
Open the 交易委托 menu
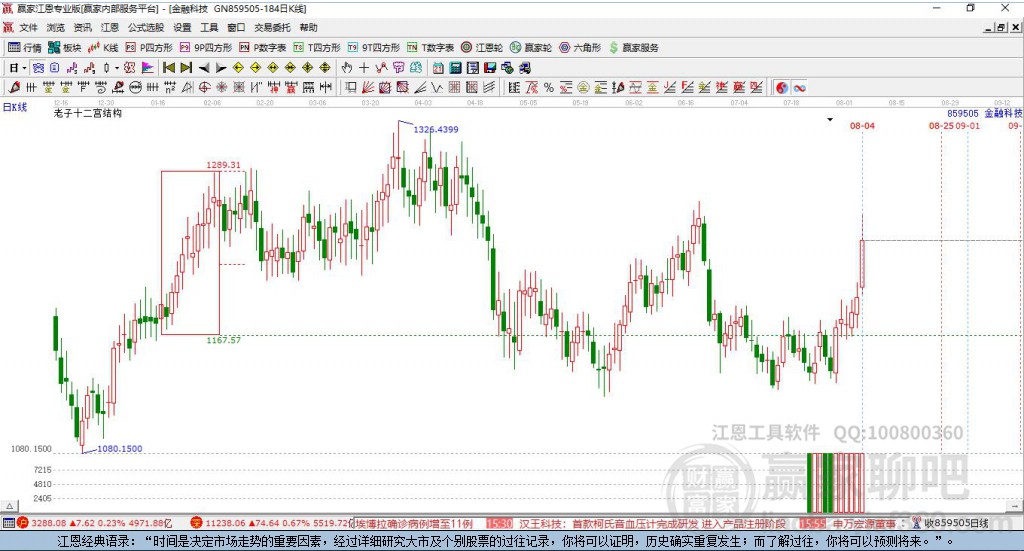[x=272, y=27]
